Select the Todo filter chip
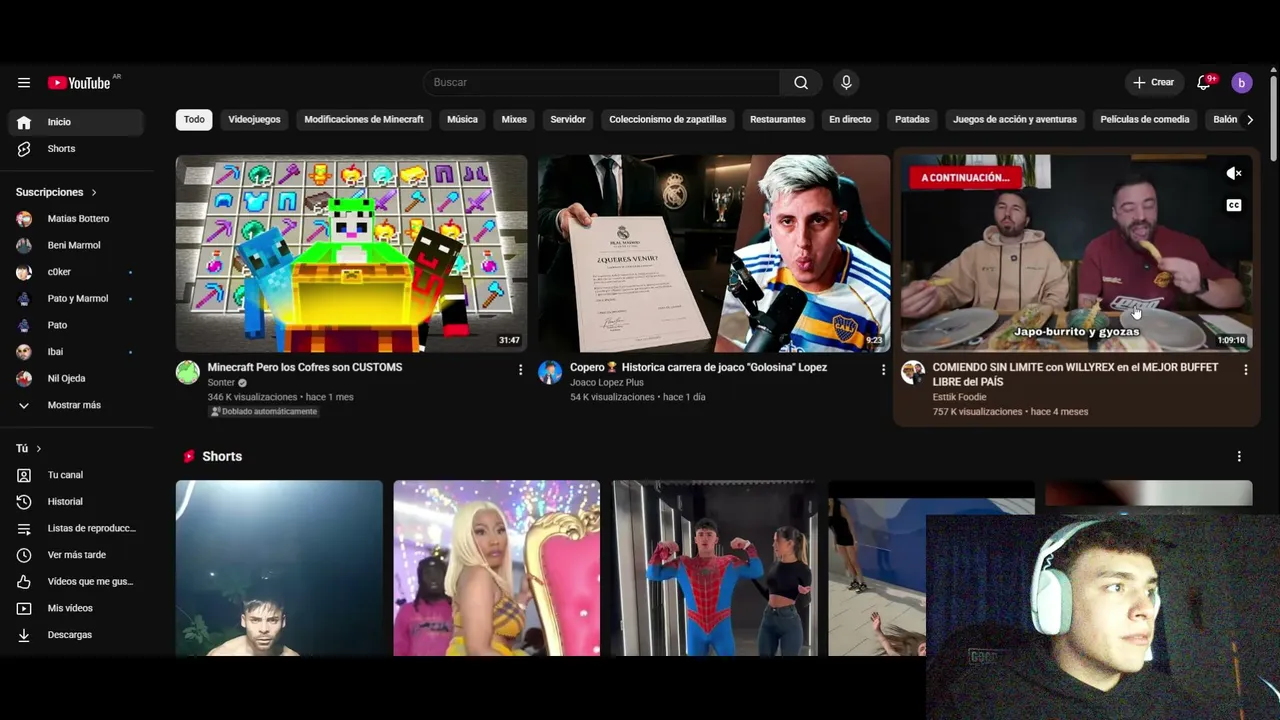Image resolution: width=1280 pixels, height=720 pixels. (x=194, y=120)
